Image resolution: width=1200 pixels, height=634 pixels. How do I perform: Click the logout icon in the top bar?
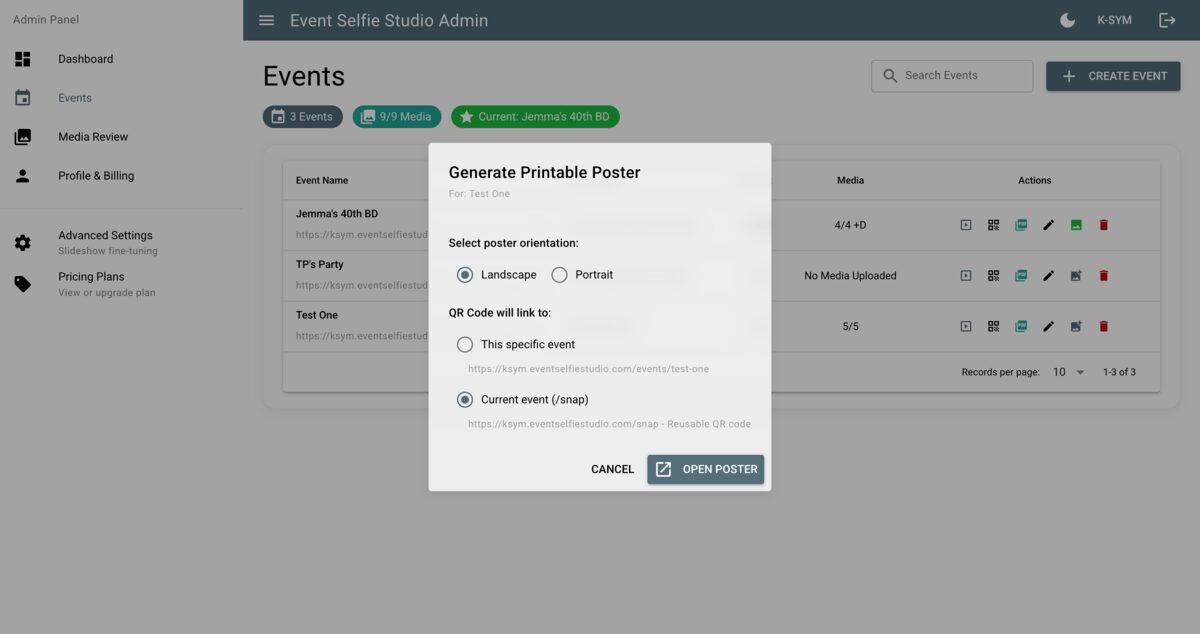(1167, 20)
